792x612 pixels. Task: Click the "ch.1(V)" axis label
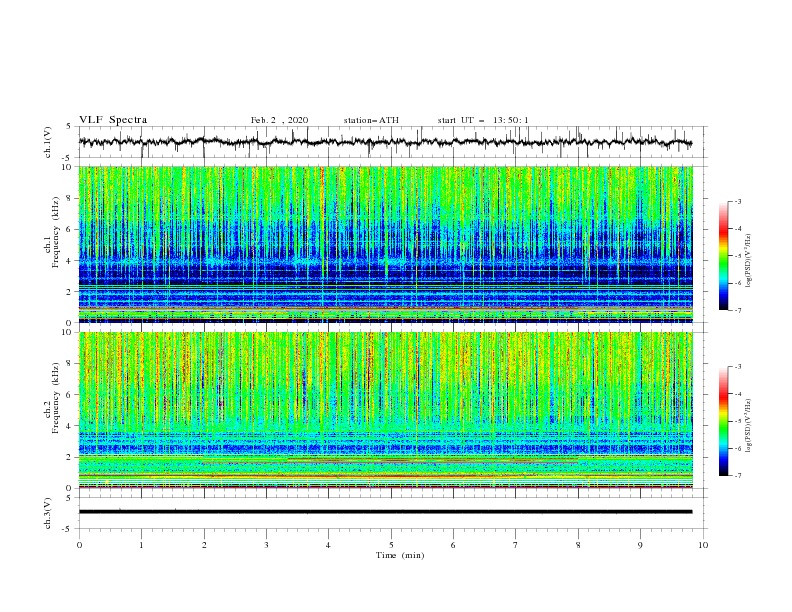click(x=48, y=142)
